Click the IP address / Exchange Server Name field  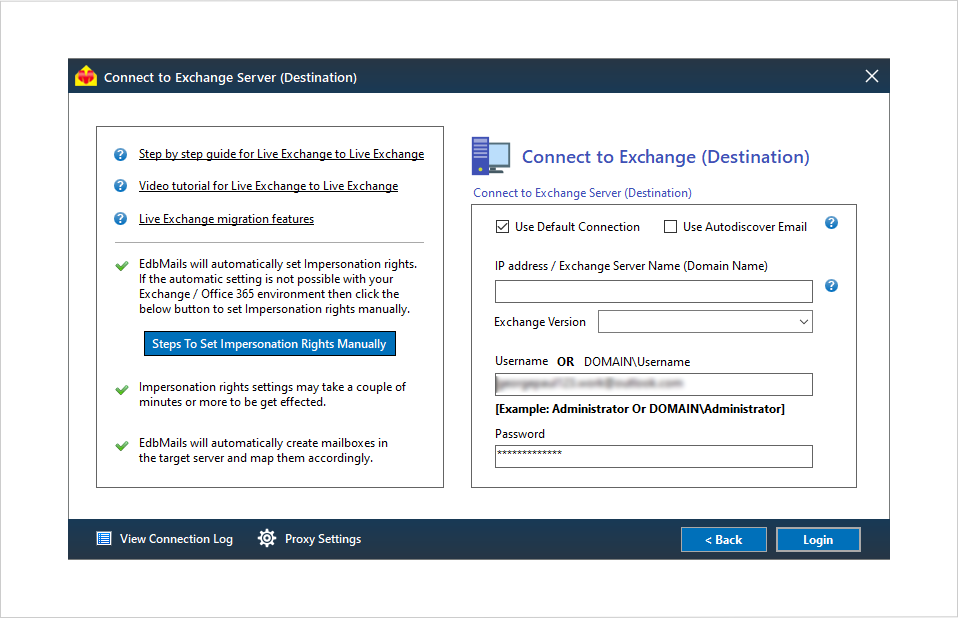click(654, 291)
